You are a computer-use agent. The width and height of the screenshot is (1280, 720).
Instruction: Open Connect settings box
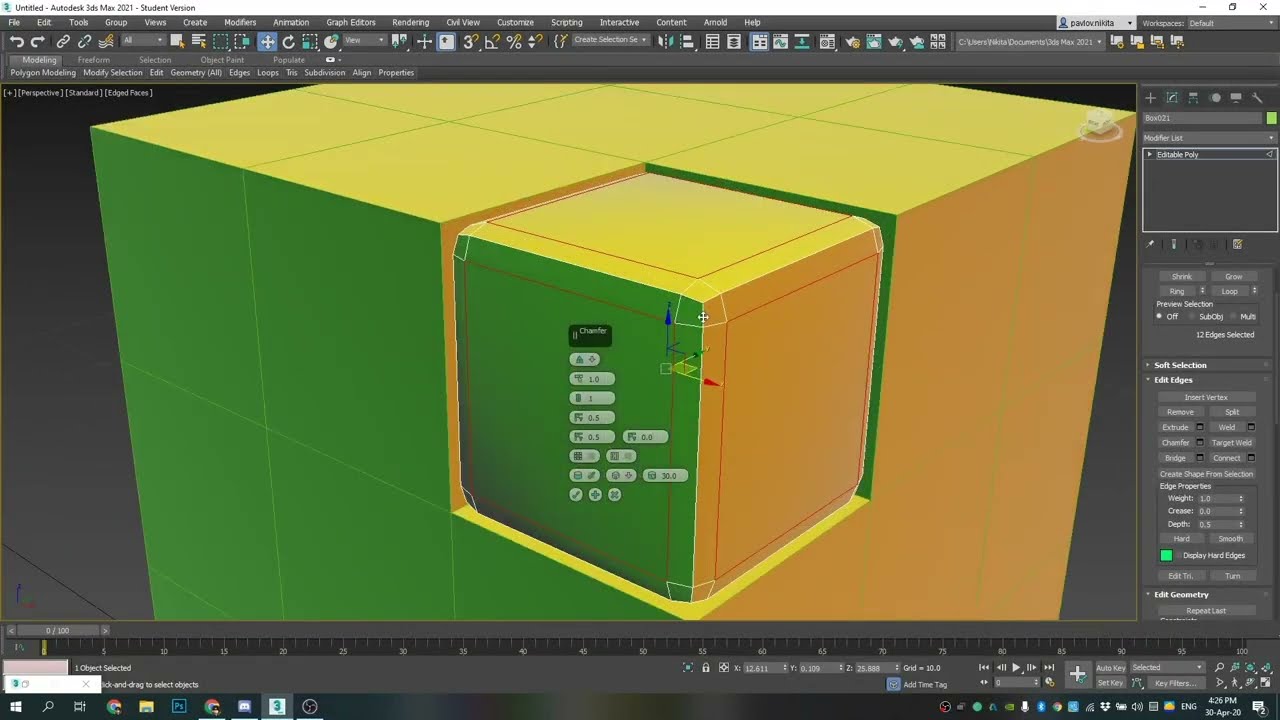pos(1251,458)
